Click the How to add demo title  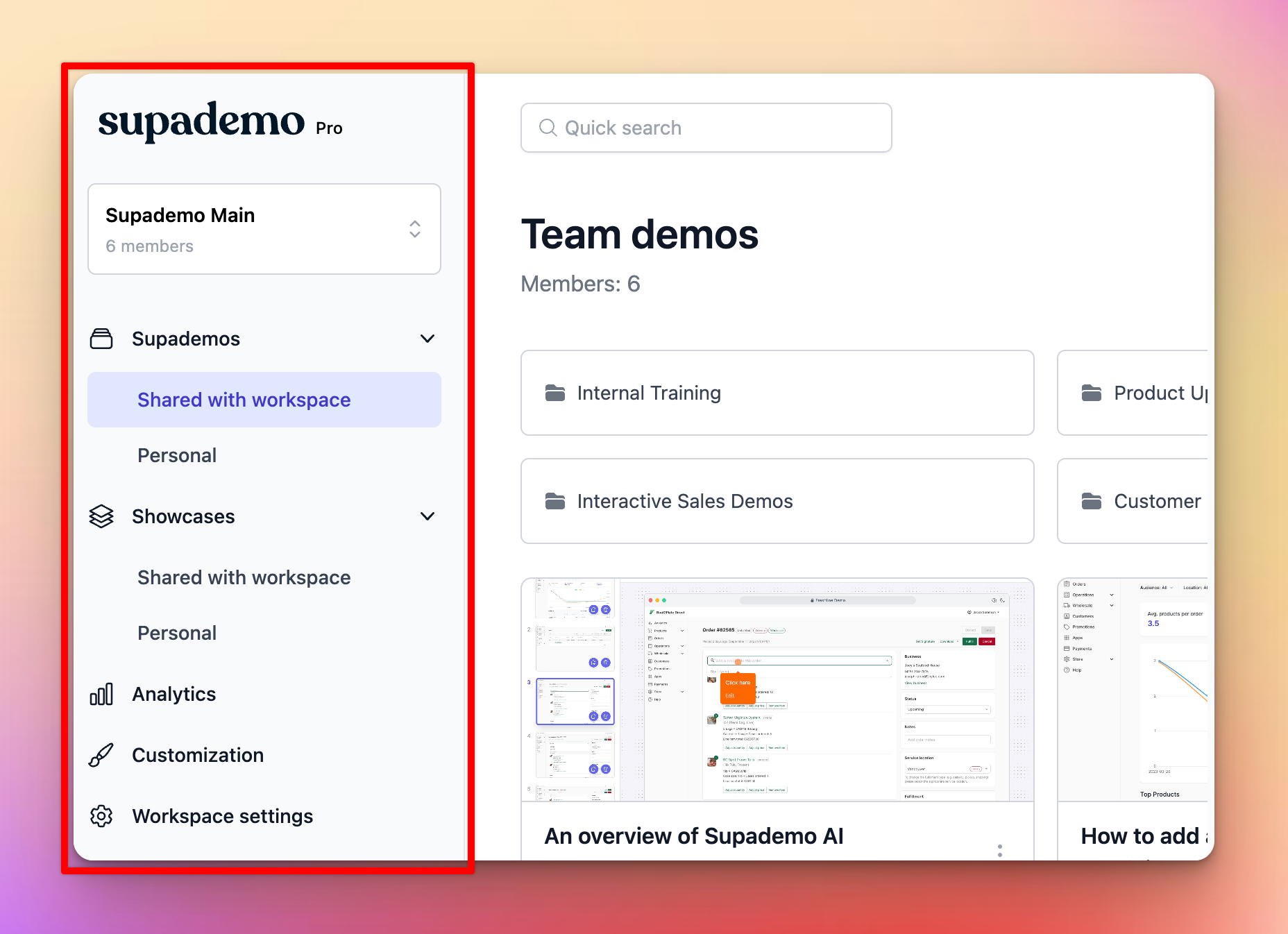point(1144,836)
